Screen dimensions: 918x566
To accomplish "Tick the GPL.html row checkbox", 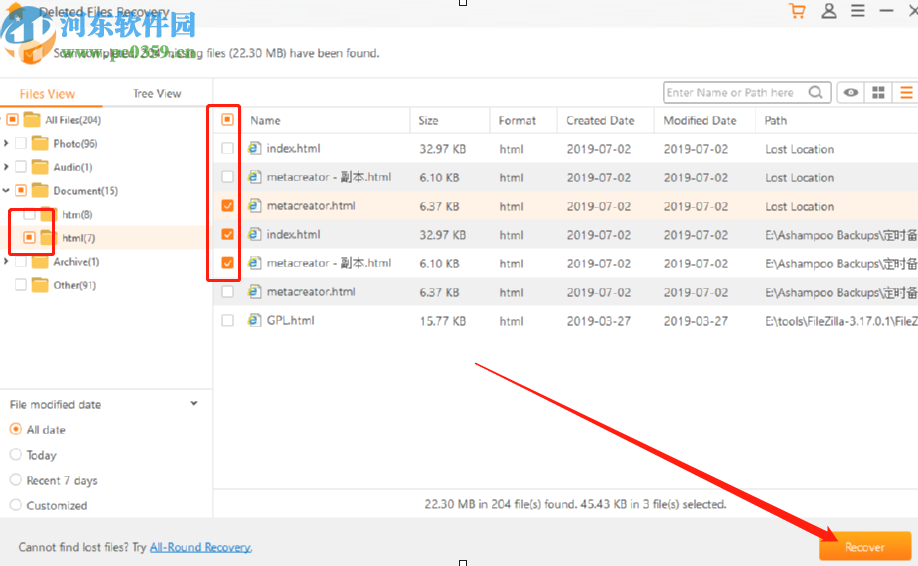I will [x=227, y=320].
